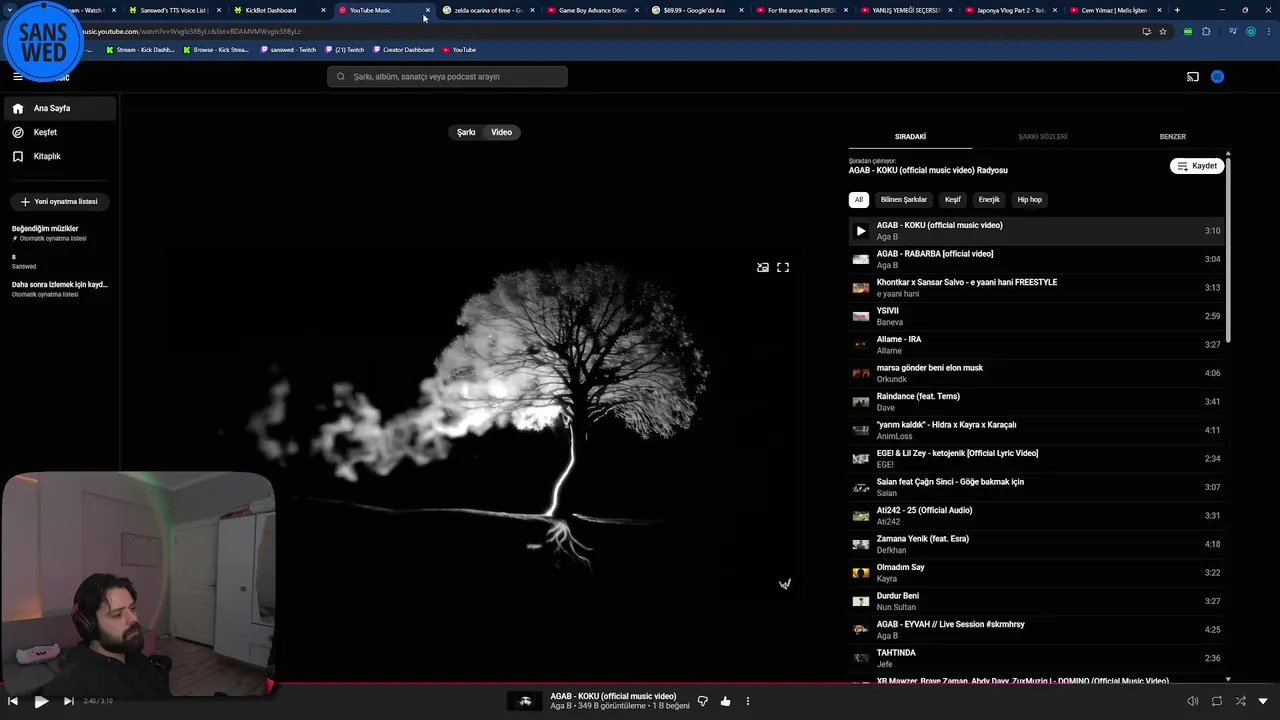Click the volume speaker icon

(1192, 701)
